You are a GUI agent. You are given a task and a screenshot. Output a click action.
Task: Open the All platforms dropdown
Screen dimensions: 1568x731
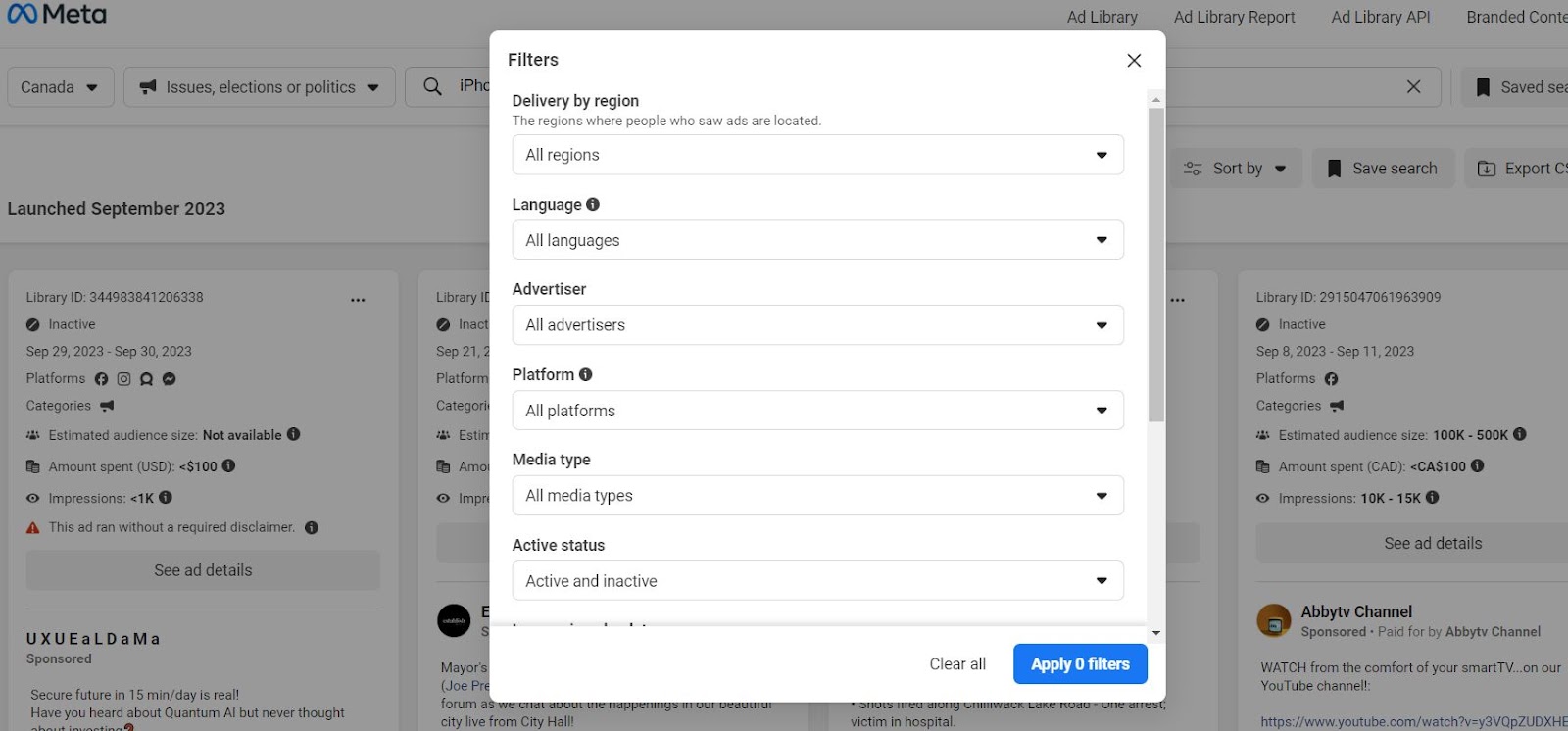pos(817,411)
